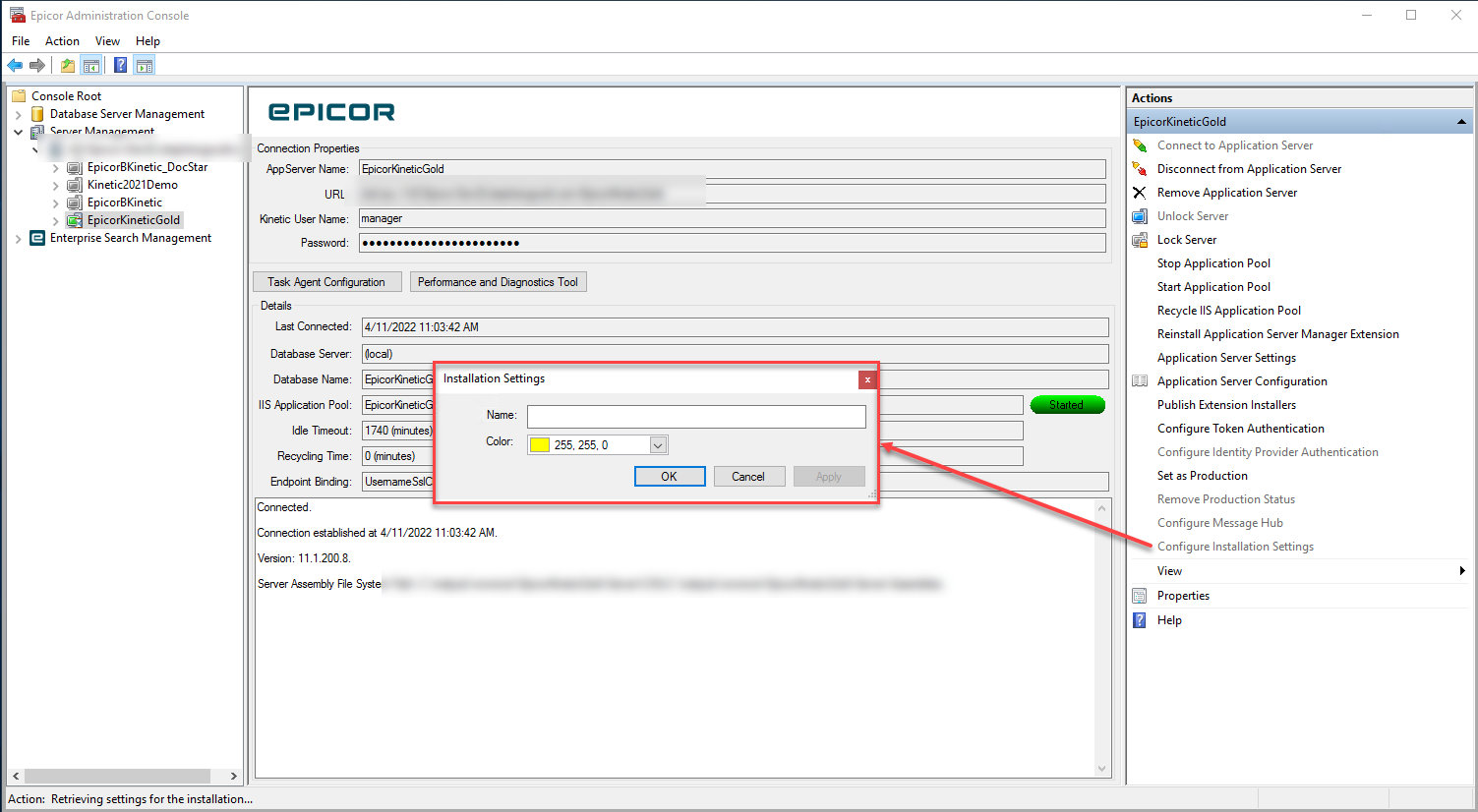Click tree pane horizontal scrollbar right arrow
The height and width of the screenshot is (812, 1478).
pyautogui.click(x=233, y=776)
